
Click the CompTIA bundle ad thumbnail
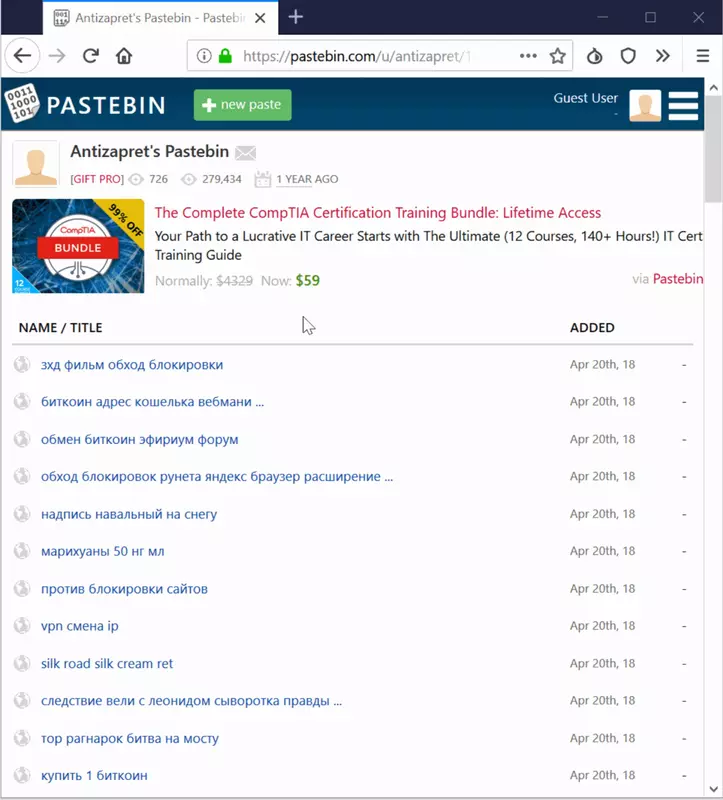[78, 247]
